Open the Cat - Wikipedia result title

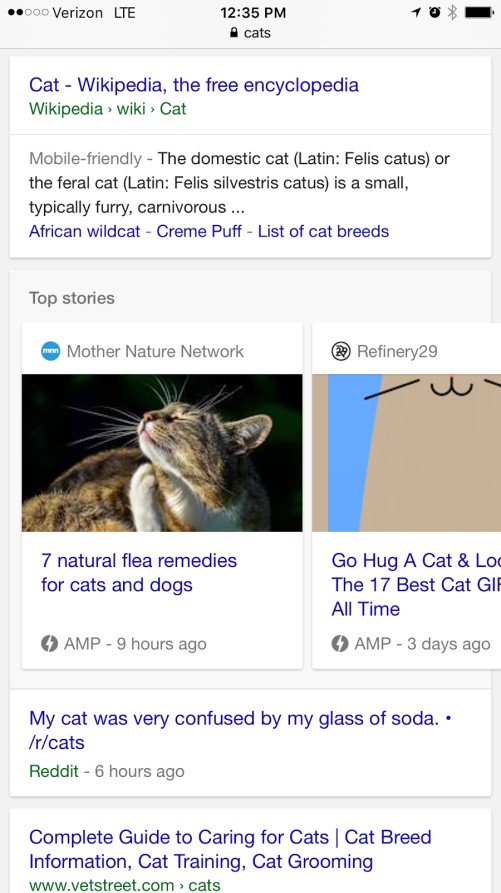[194, 85]
